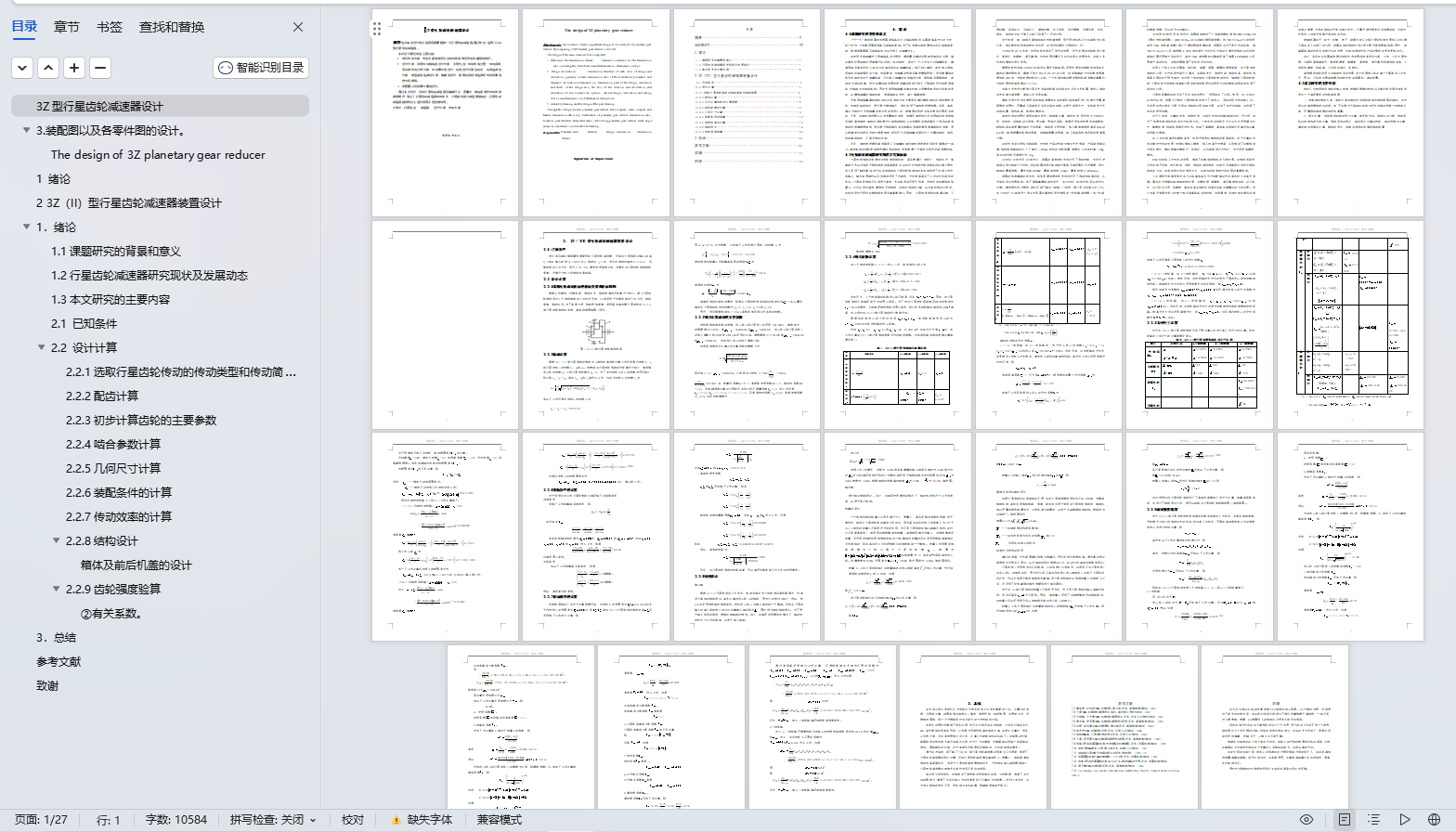1456x832 pixels.
Task: Go to 致谢 in the outline
Action: (x=47, y=685)
